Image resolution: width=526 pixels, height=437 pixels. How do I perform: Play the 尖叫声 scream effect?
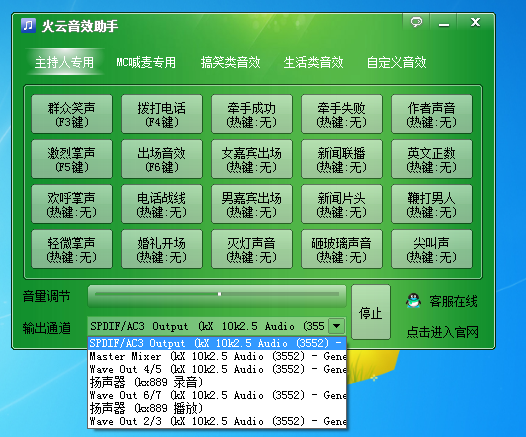[x=432, y=249]
